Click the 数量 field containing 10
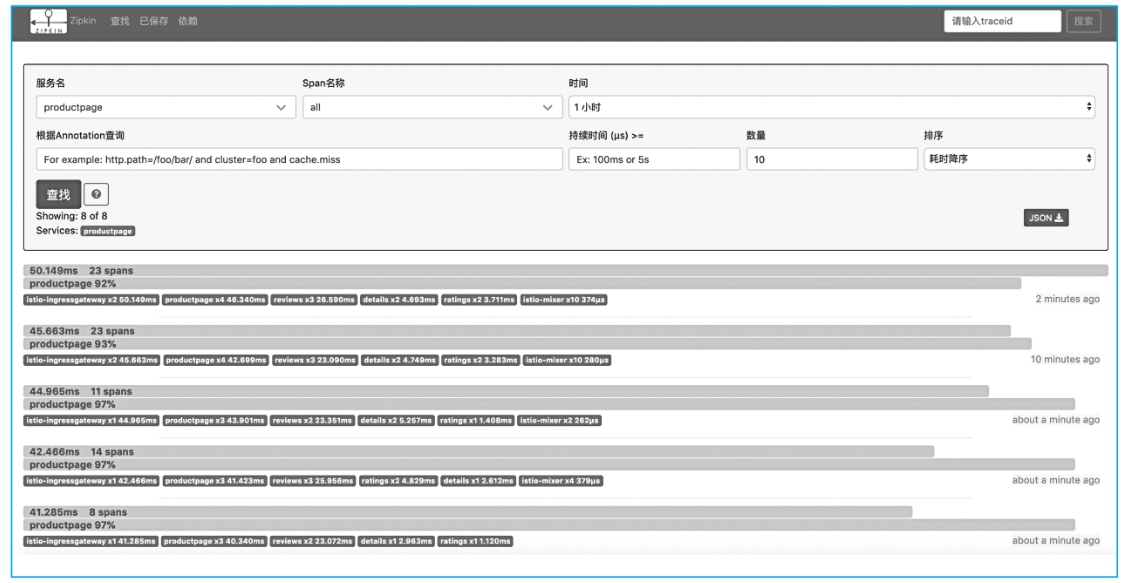Image resolution: width=1129 pixels, height=583 pixels. point(831,159)
